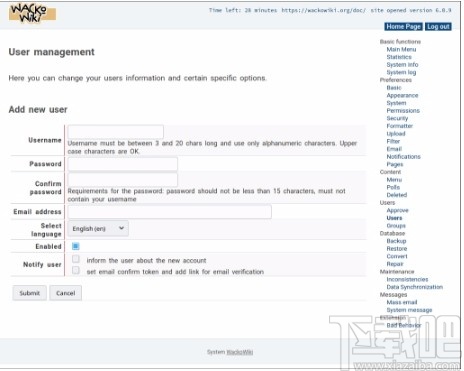
Task: Check set email confirm token option
Action: 76,270
